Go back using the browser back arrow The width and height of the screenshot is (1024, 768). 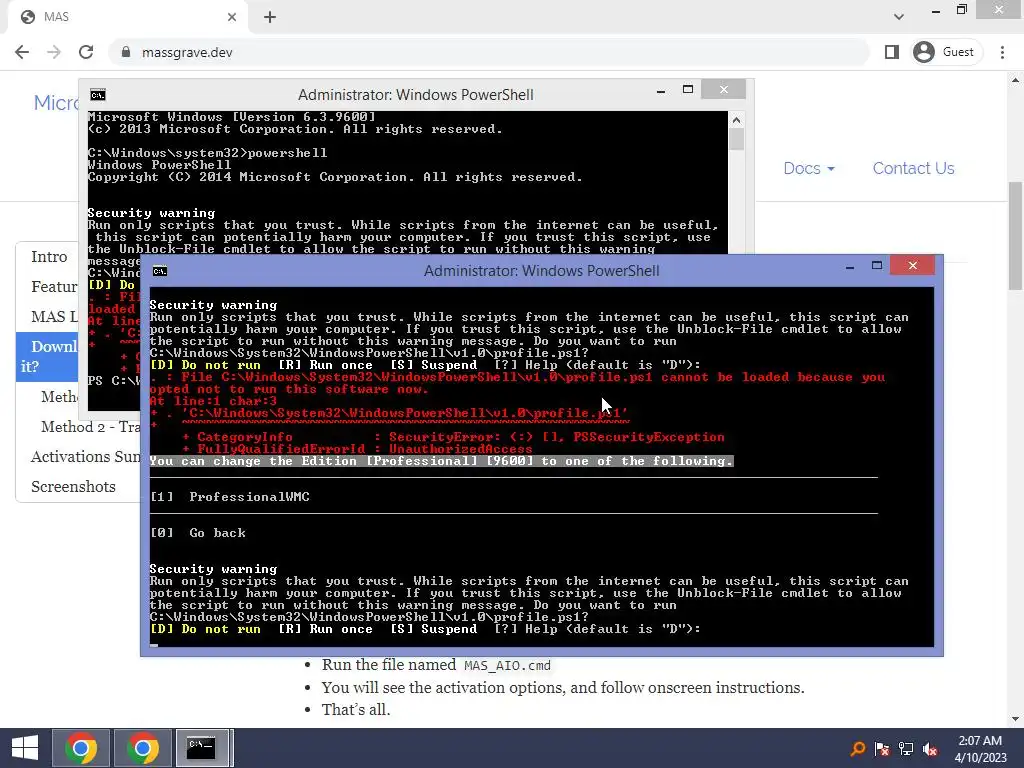click(x=22, y=52)
